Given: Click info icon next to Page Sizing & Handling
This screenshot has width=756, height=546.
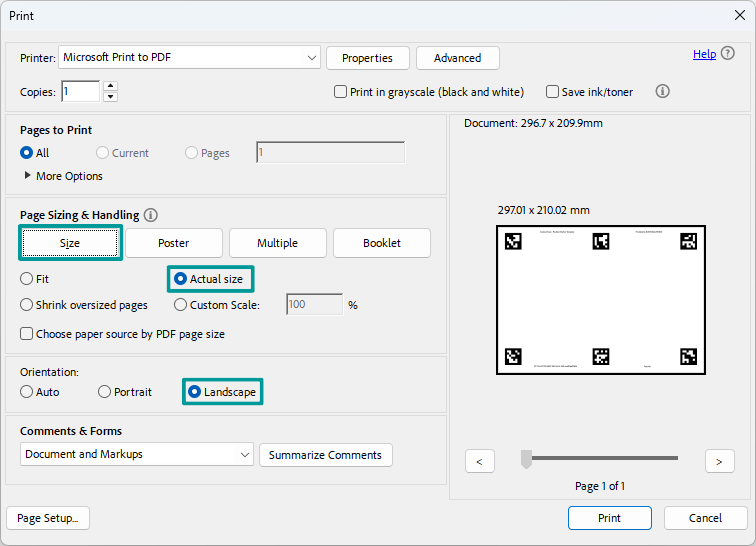Looking at the screenshot, I should [x=151, y=215].
